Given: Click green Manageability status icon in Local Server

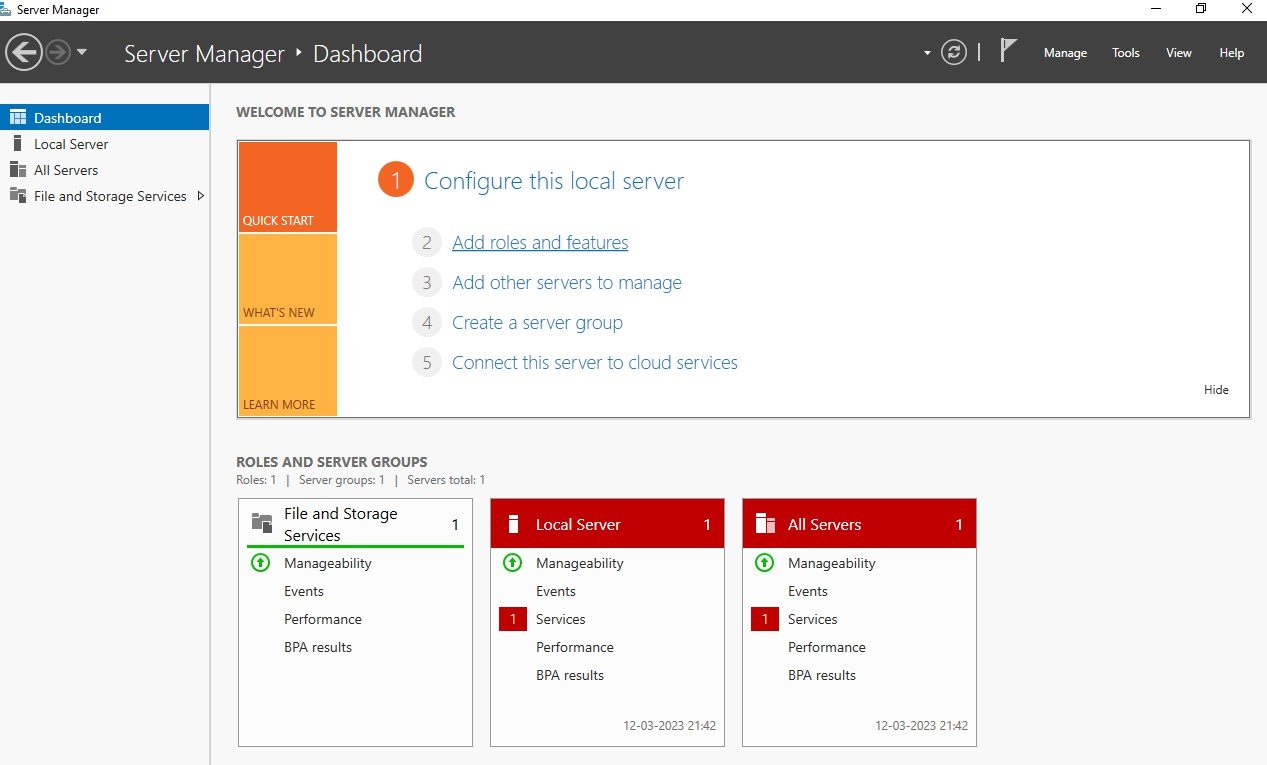Looking at the screenshot, I should [x=513, y=563].
